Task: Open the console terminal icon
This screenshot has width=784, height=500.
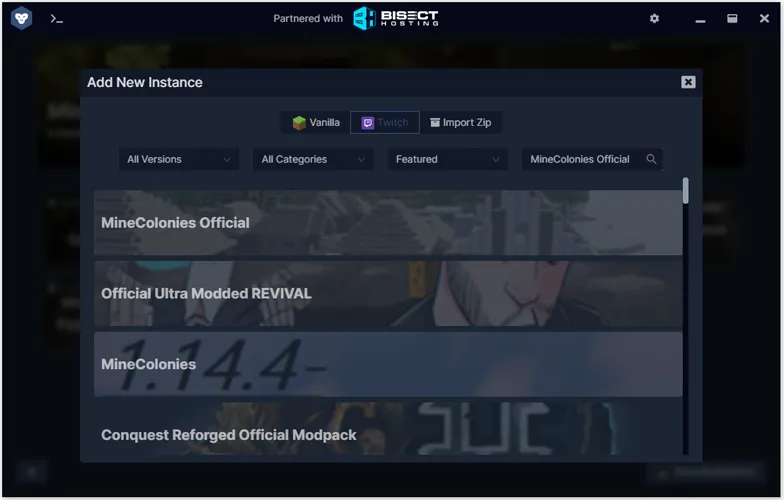Action: (x=56, y=19)
